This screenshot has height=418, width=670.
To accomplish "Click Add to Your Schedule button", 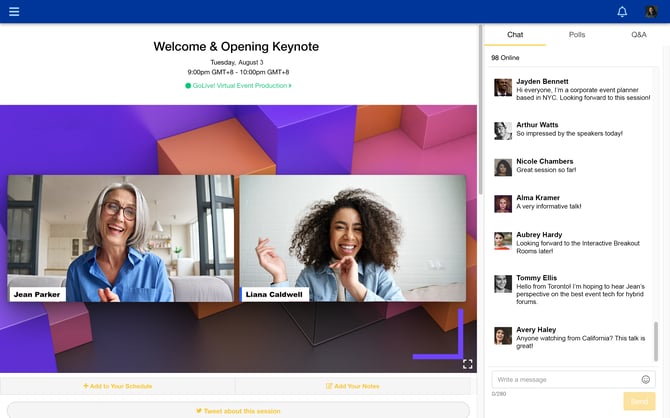I will (118, 386).
